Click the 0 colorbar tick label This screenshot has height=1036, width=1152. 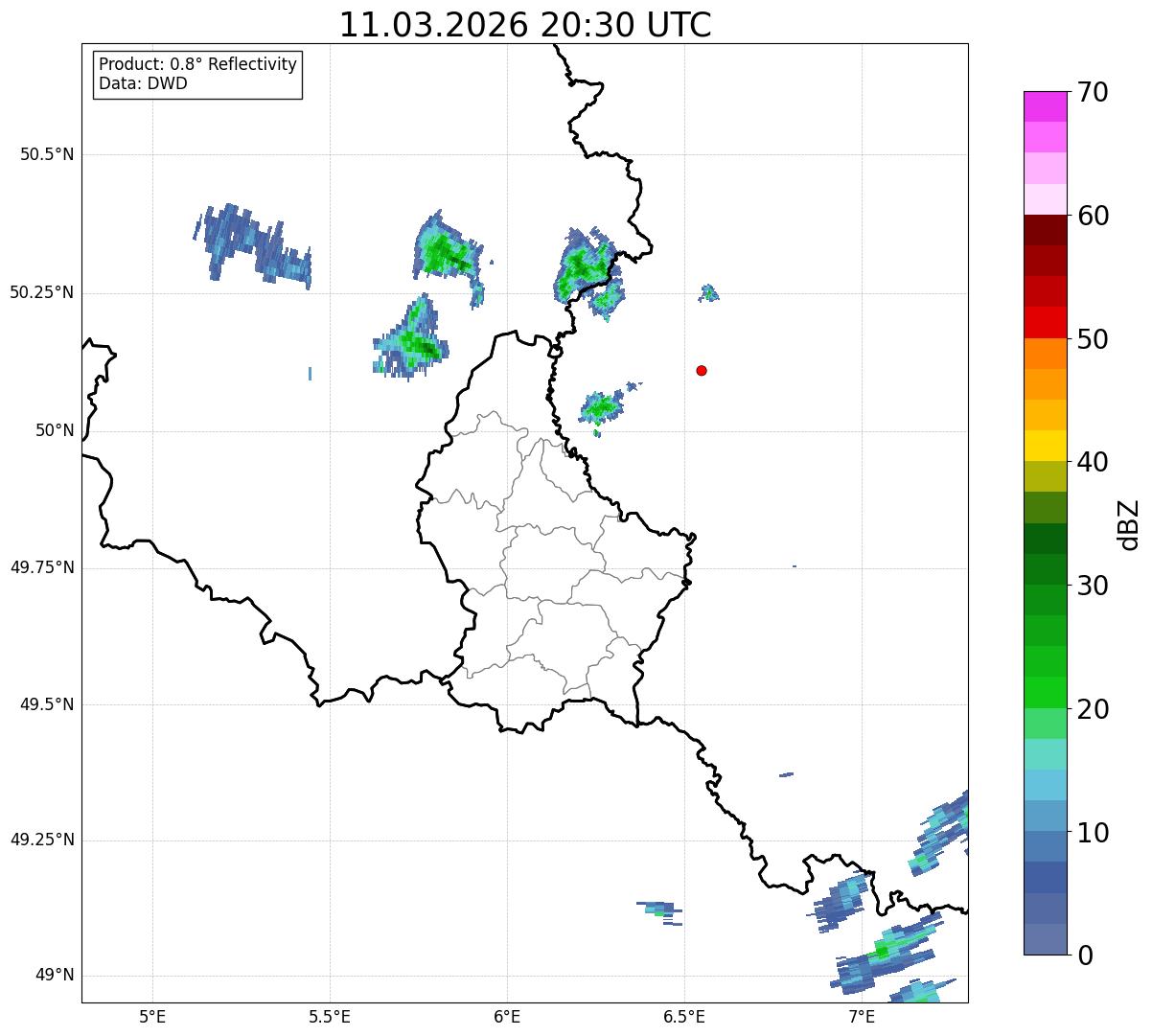point(1085,955)
